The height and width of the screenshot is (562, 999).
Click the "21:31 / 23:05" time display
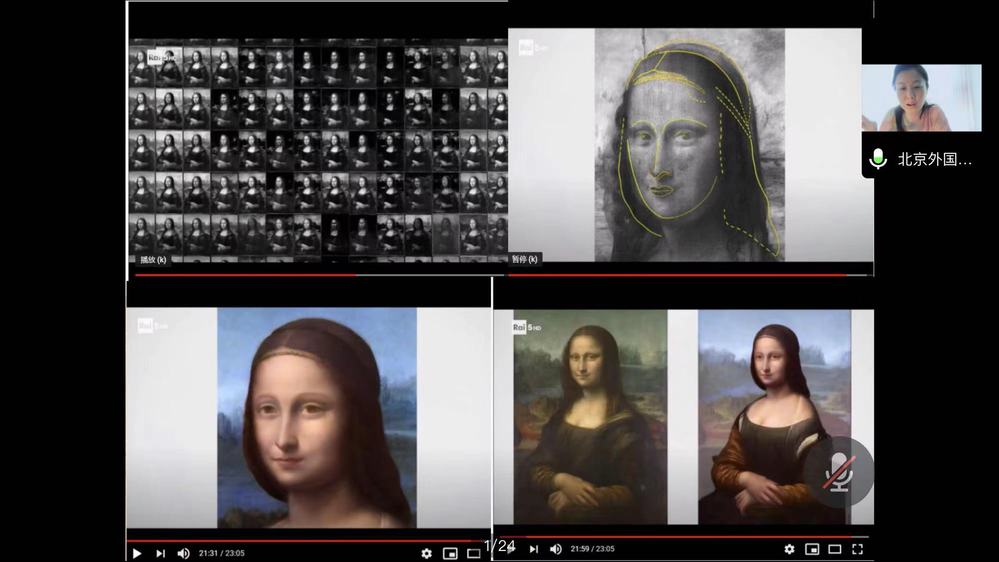[222, 553]
